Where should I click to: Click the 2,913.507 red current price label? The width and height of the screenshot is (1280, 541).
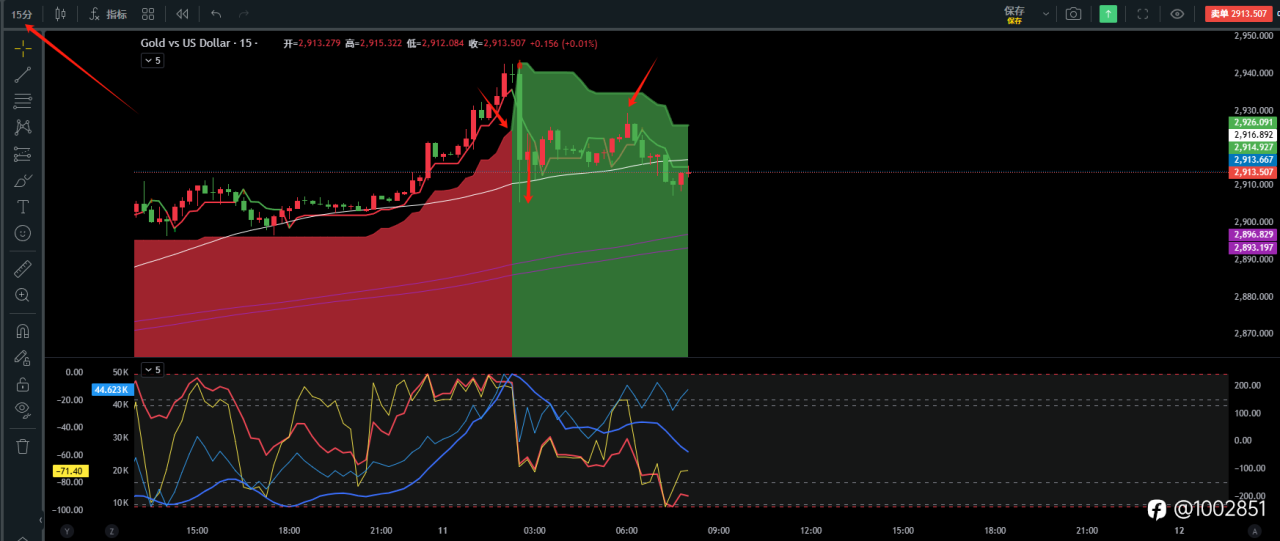tap(1251, 172)
